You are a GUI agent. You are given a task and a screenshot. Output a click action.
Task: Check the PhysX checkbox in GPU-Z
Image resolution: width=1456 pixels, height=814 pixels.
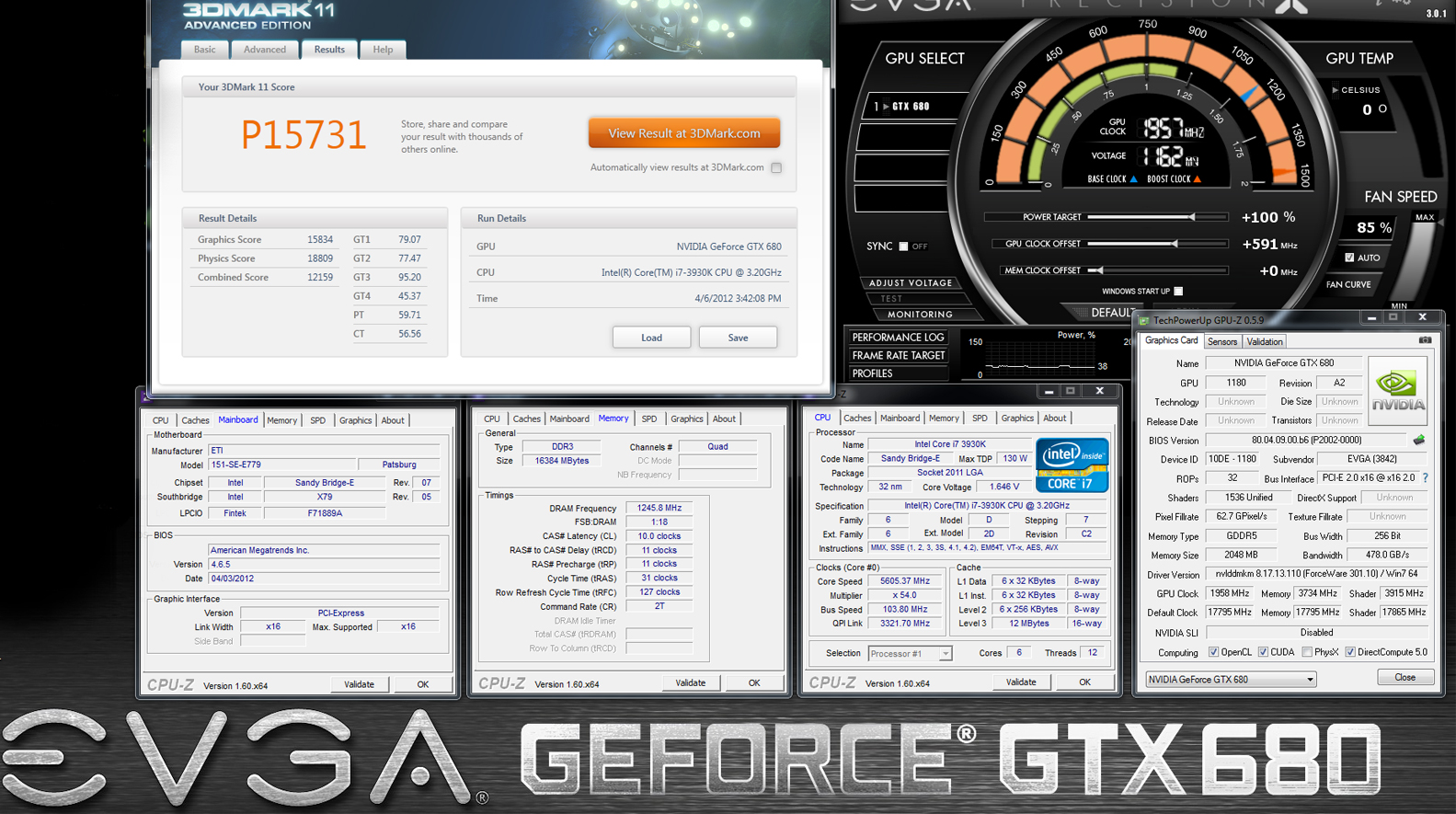(x=1307, y=652)
